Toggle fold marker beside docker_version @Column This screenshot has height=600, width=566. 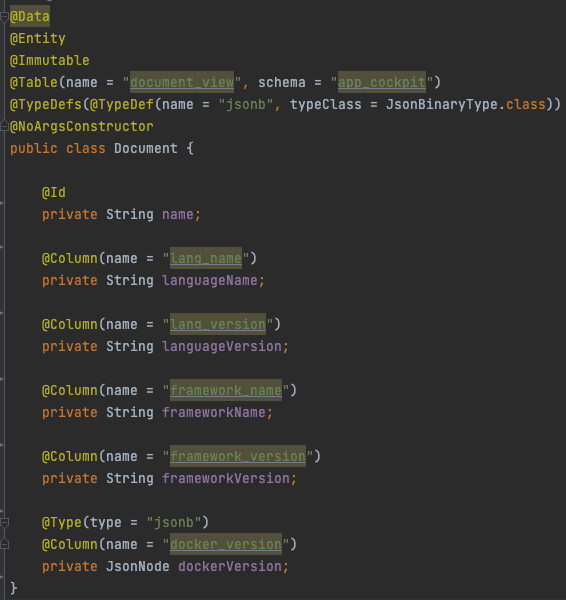click(4, 544)
